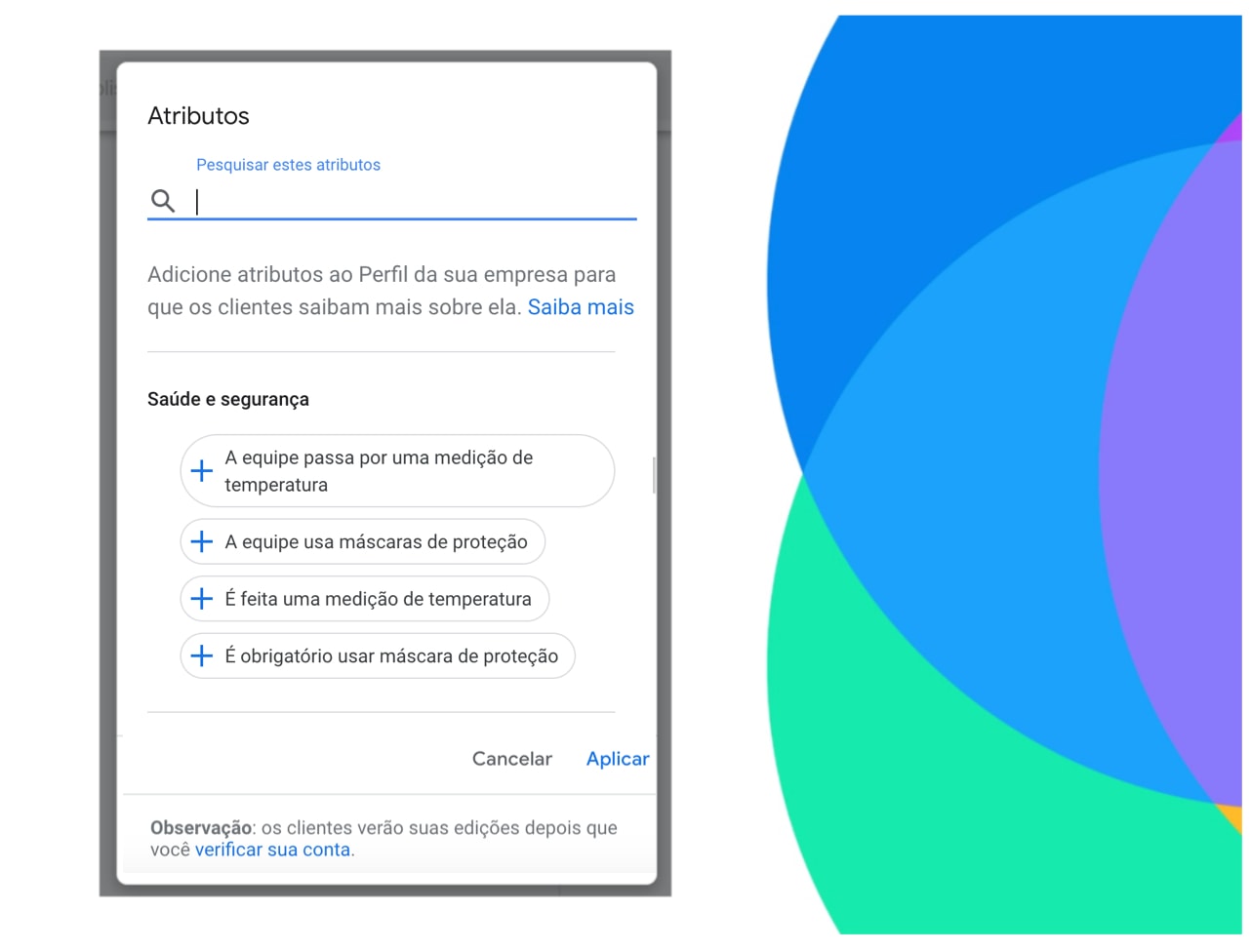The width and height of the screenshot is (1251, 952).
Task: Follow the 'verificar sua conta' link
Action: pos(272,850)
